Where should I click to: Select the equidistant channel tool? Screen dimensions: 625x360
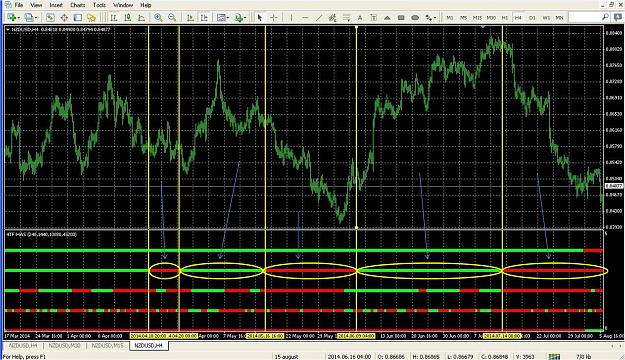[332, 18]
